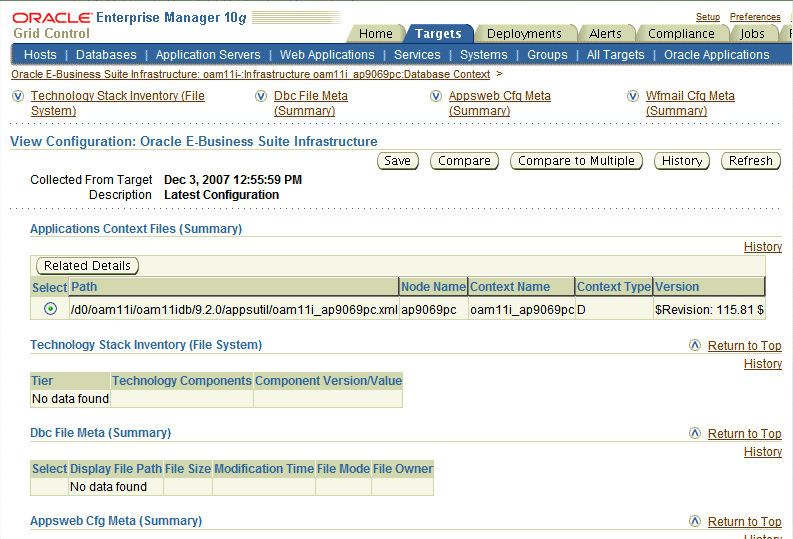Go to Application Servers subtab

tap(208, 55)
